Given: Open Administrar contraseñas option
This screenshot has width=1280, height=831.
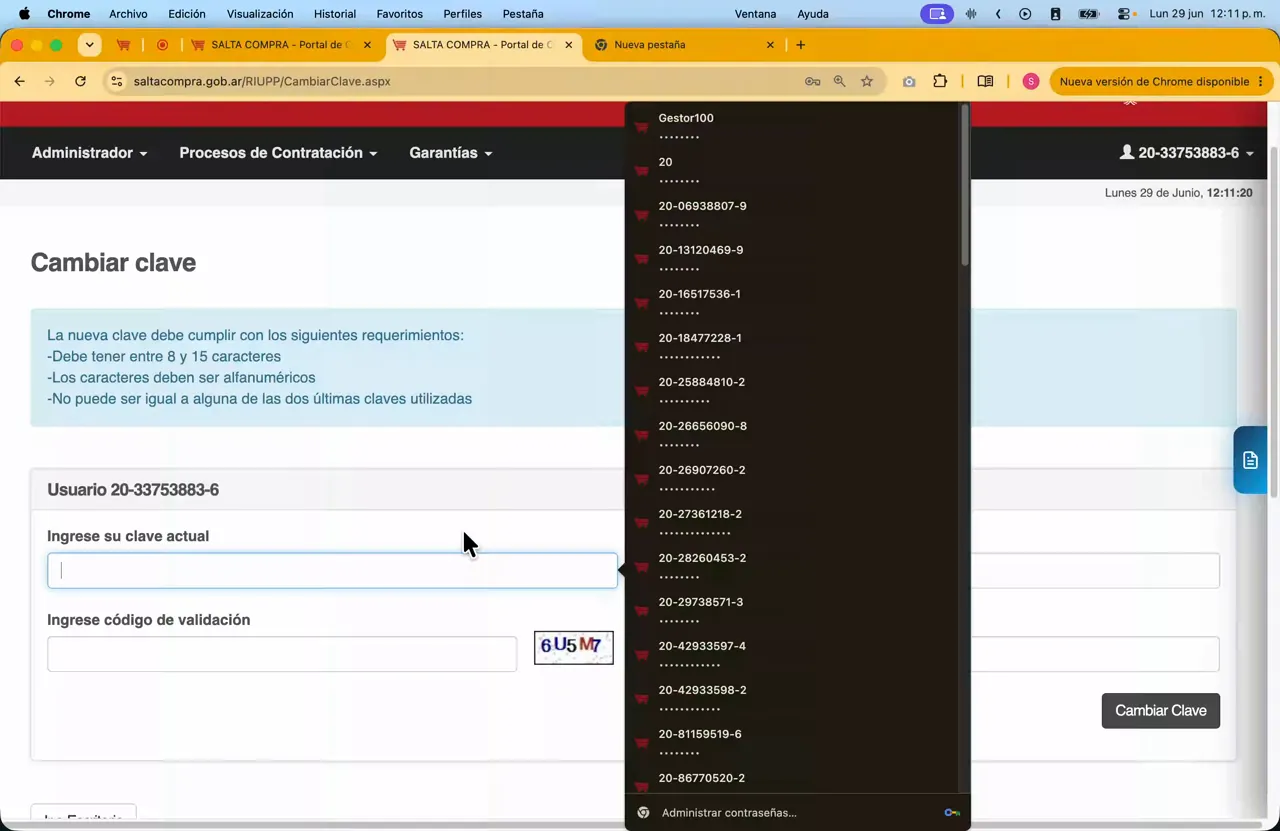Looking at the screenshot, I should click(797, 813).
